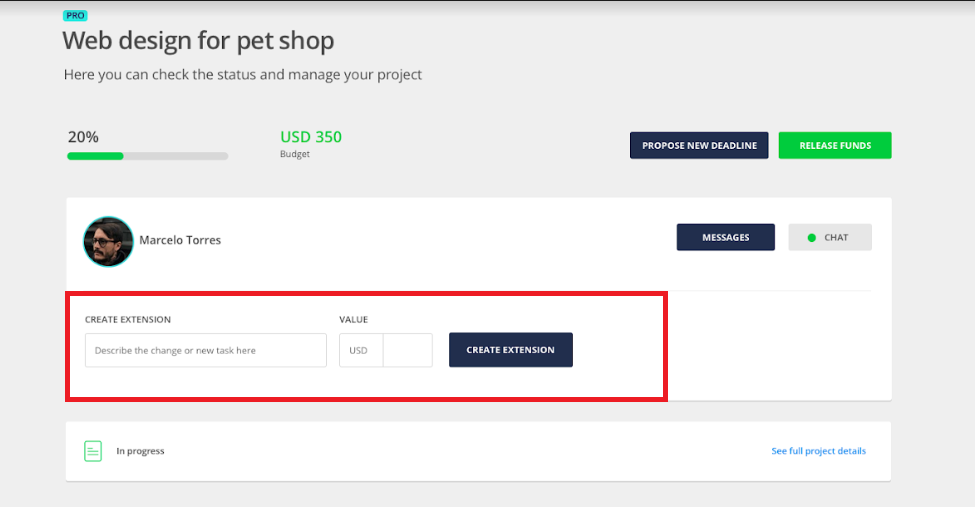Image resolution: width=975 pixels, height=507 pixels.
Task: Click the USD 350 budget amount
Action: coord(311,137)
